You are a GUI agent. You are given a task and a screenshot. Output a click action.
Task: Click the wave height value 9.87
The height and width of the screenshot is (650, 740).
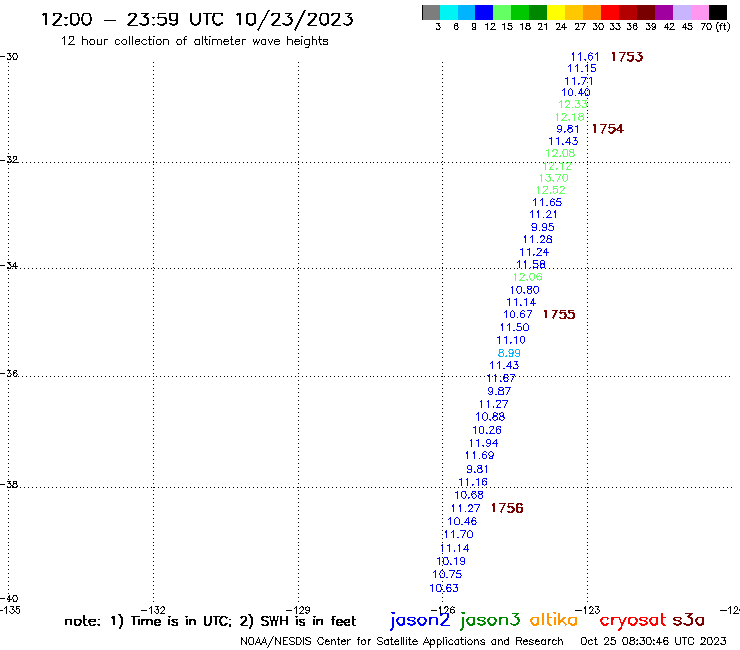pos(499,391)
